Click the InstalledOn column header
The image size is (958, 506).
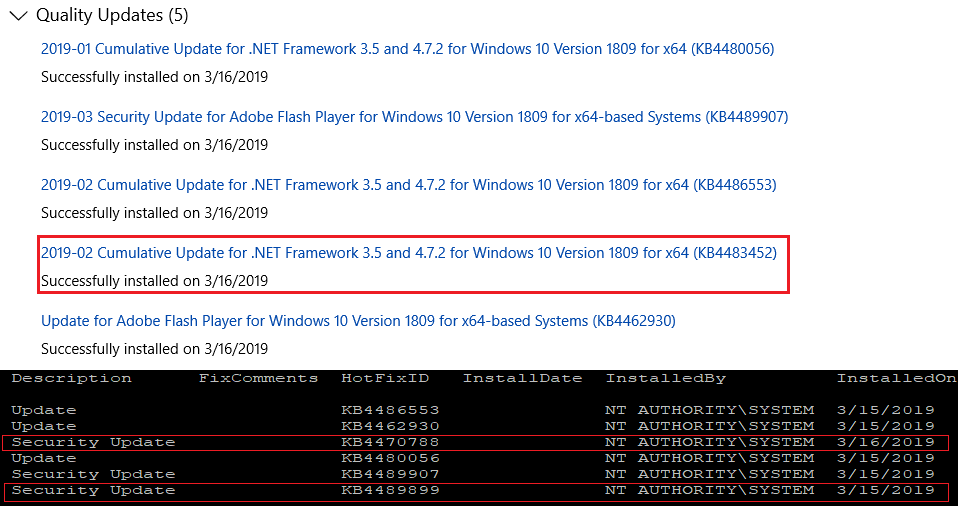tap(894, 378)
